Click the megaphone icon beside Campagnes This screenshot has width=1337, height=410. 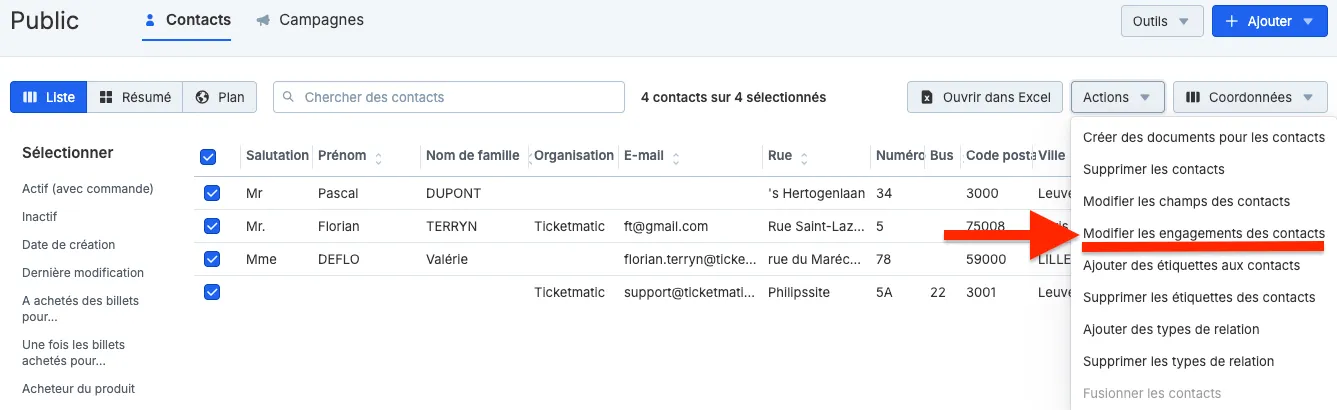pyautogui.click(x=262, y=20)
